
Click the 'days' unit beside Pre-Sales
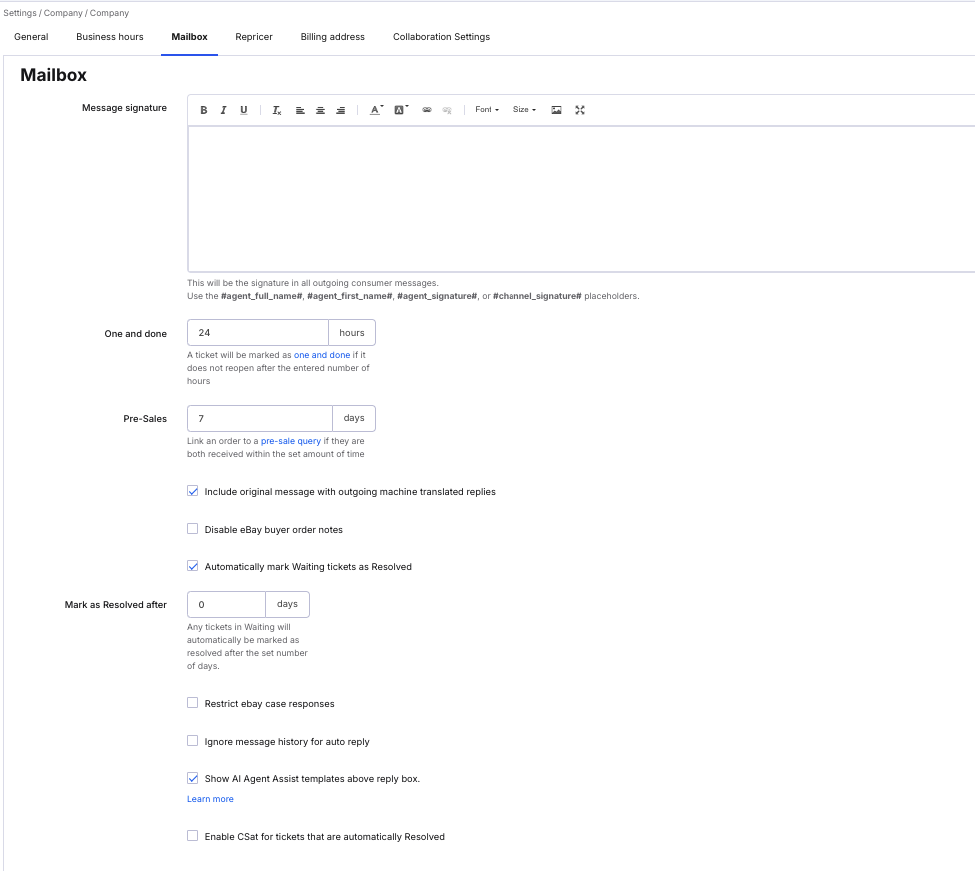(x=354, y=418)
